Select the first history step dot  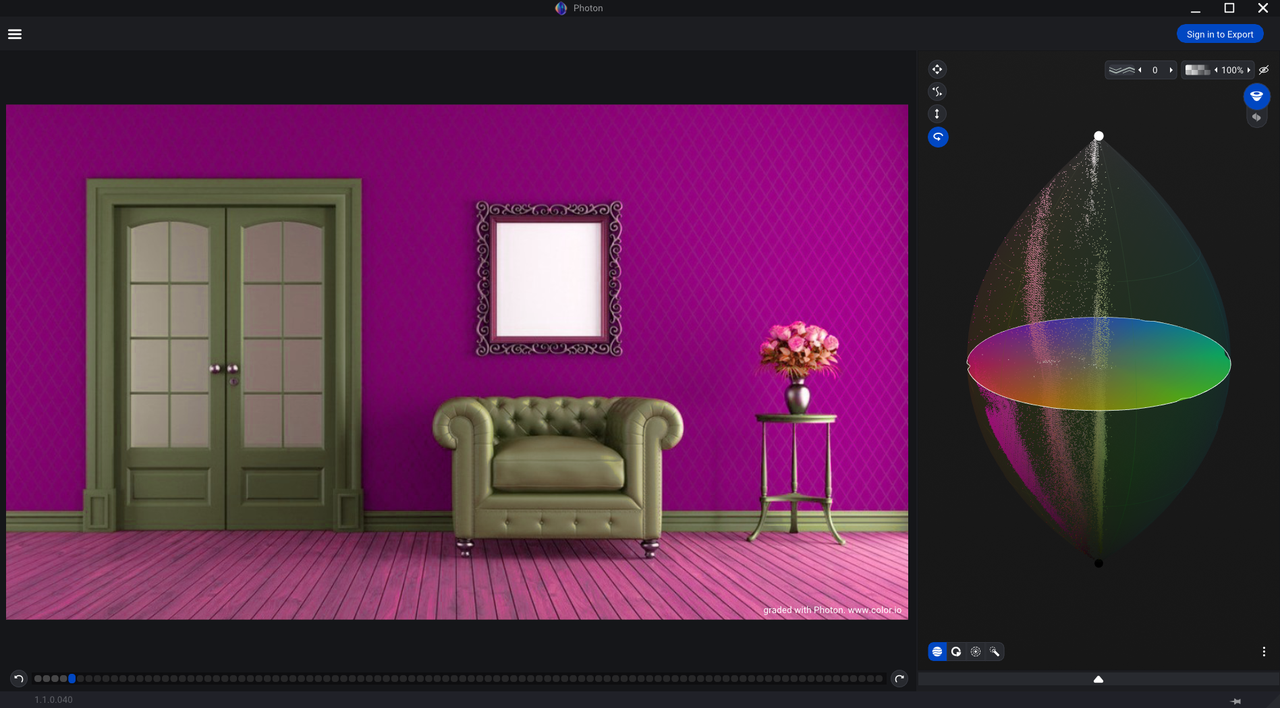click(x=38, y=679)
